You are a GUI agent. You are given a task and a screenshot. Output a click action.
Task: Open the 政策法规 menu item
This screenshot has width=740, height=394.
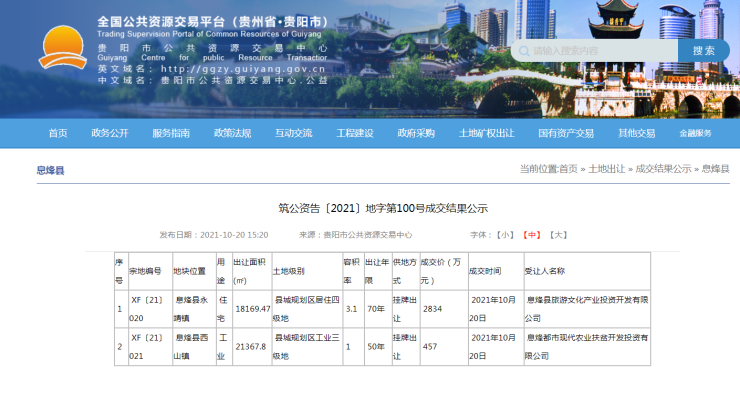pyautogui.click(x=232, y=134)
